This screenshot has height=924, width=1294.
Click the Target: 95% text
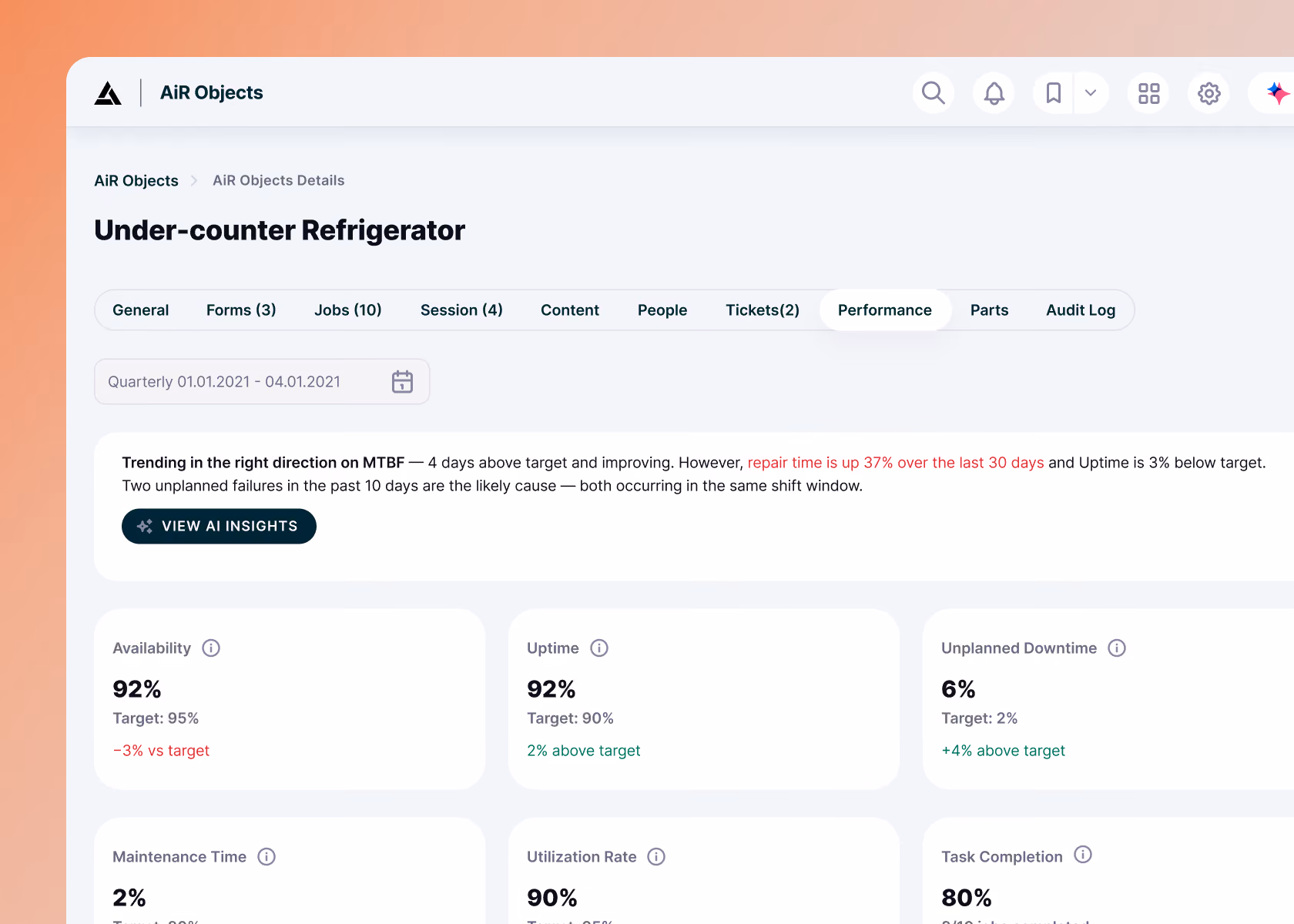click(156, 718)
